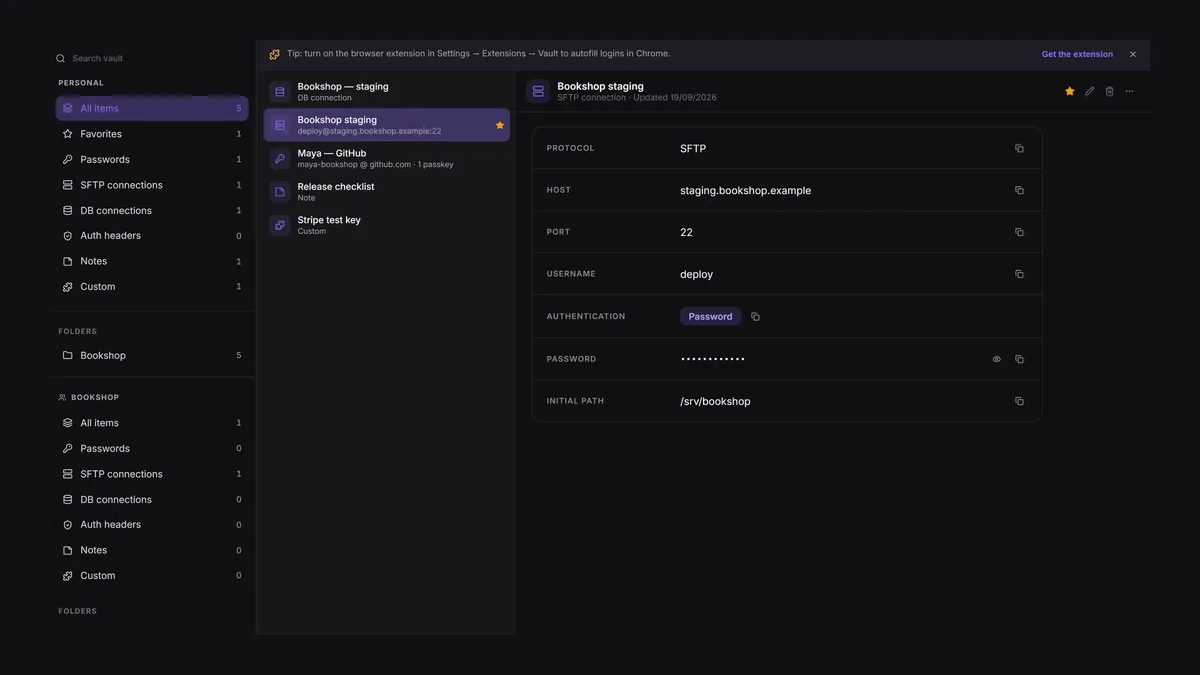Copy the Protocol field value
The image size is (1200, 675).
pyautogui.click(x=1019, y=148)
